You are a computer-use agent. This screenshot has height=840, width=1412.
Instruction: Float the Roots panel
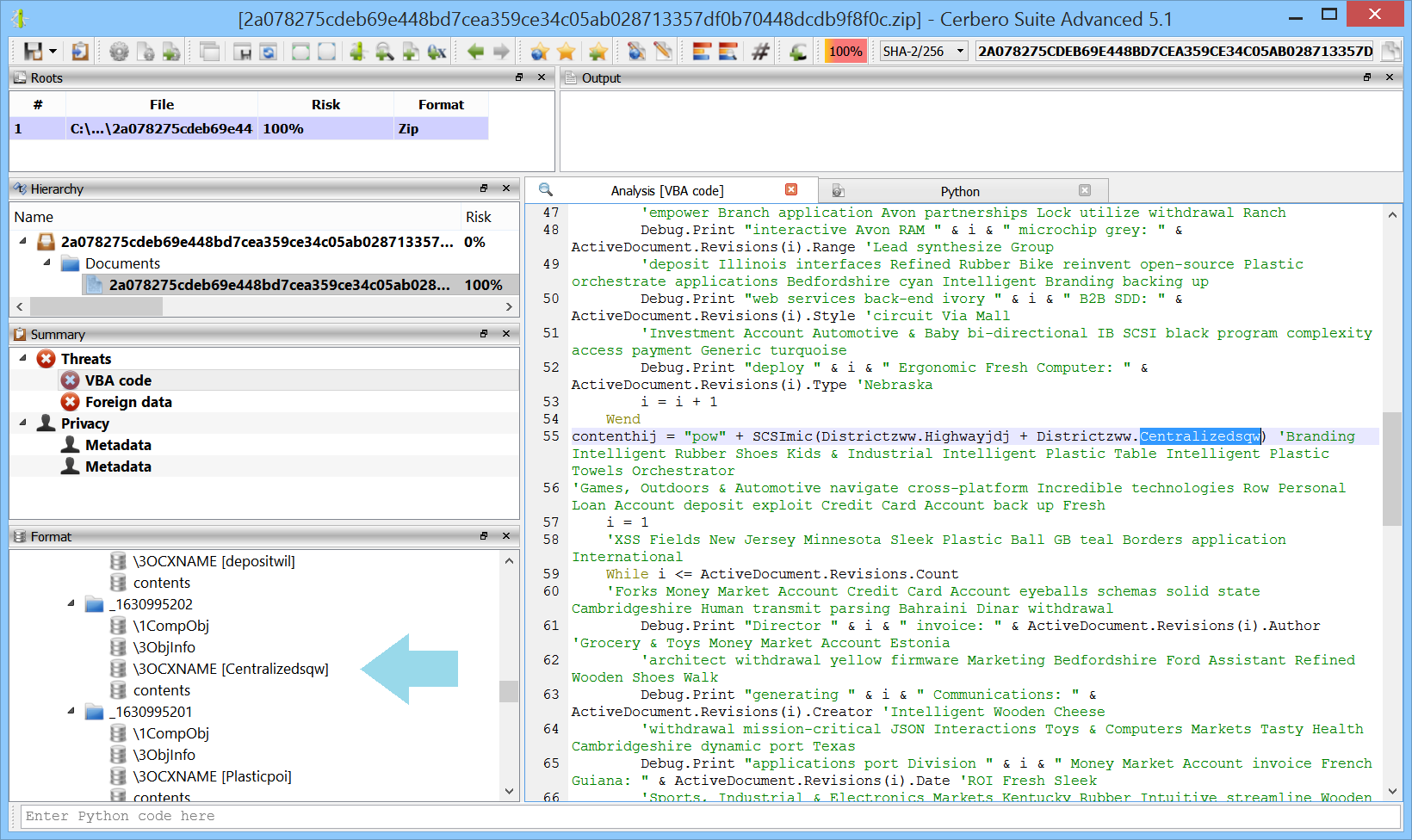coord(519,77)
